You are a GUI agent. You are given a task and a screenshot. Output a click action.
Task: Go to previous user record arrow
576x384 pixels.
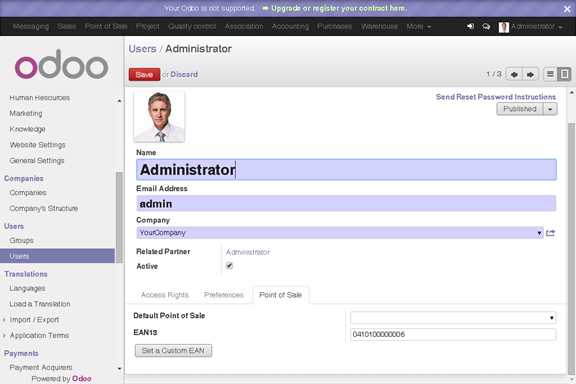tap(514, 75)
